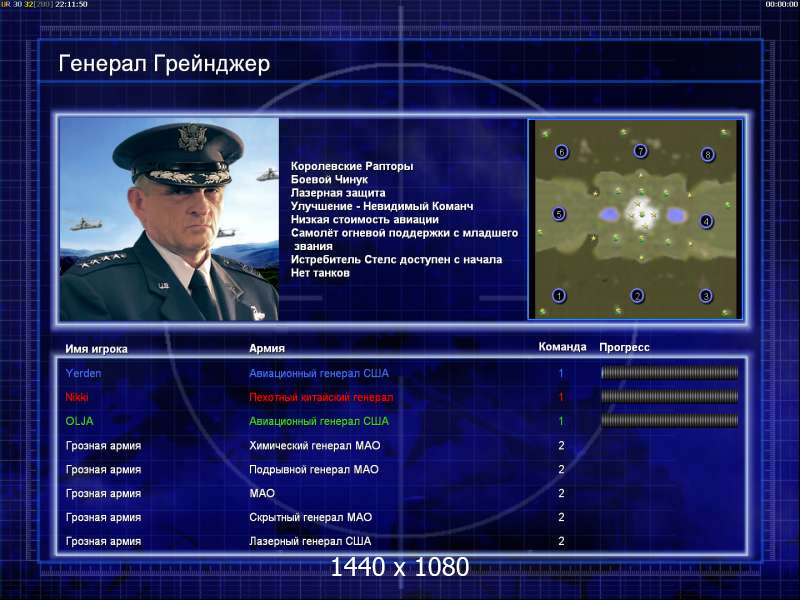Screen dimensions: 800x600
Task: Click Nikki's loading progress bar
Action: [669, 396]
